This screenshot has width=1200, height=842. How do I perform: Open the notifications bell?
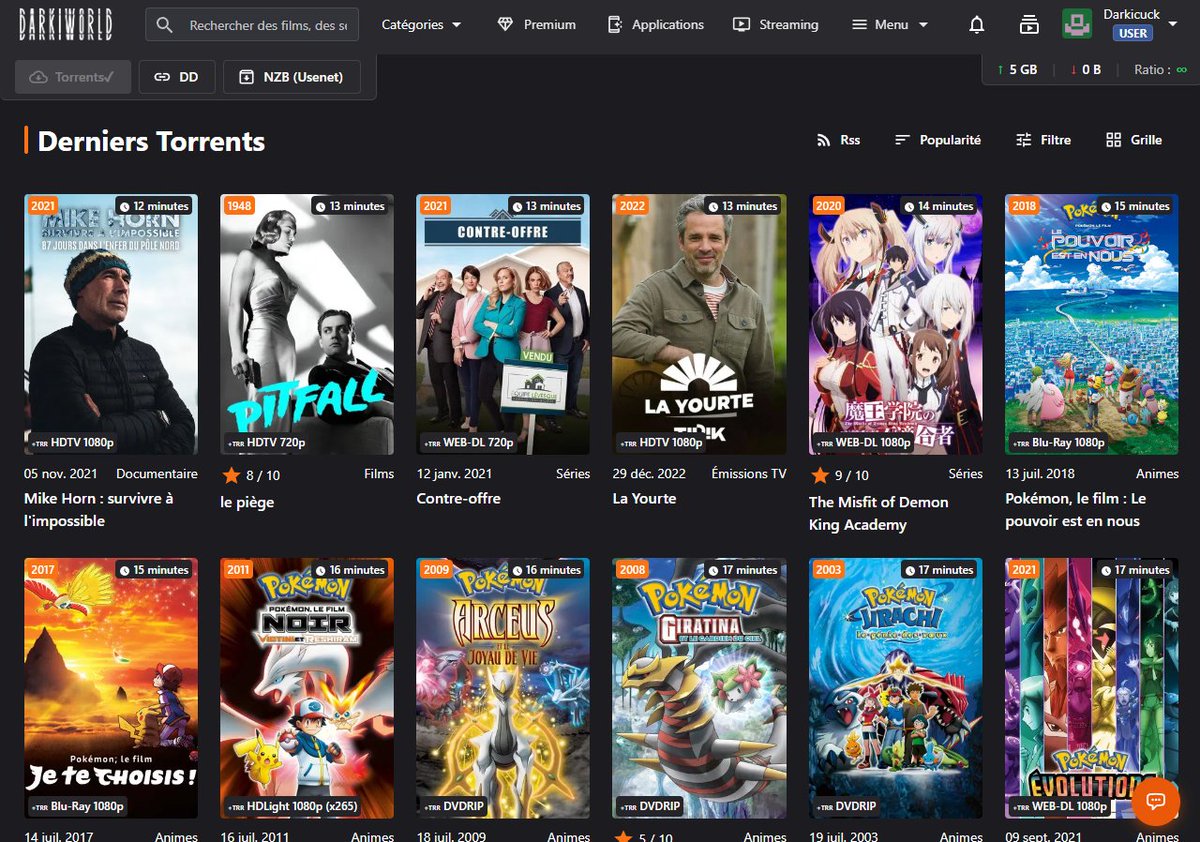tap(977, 25)
